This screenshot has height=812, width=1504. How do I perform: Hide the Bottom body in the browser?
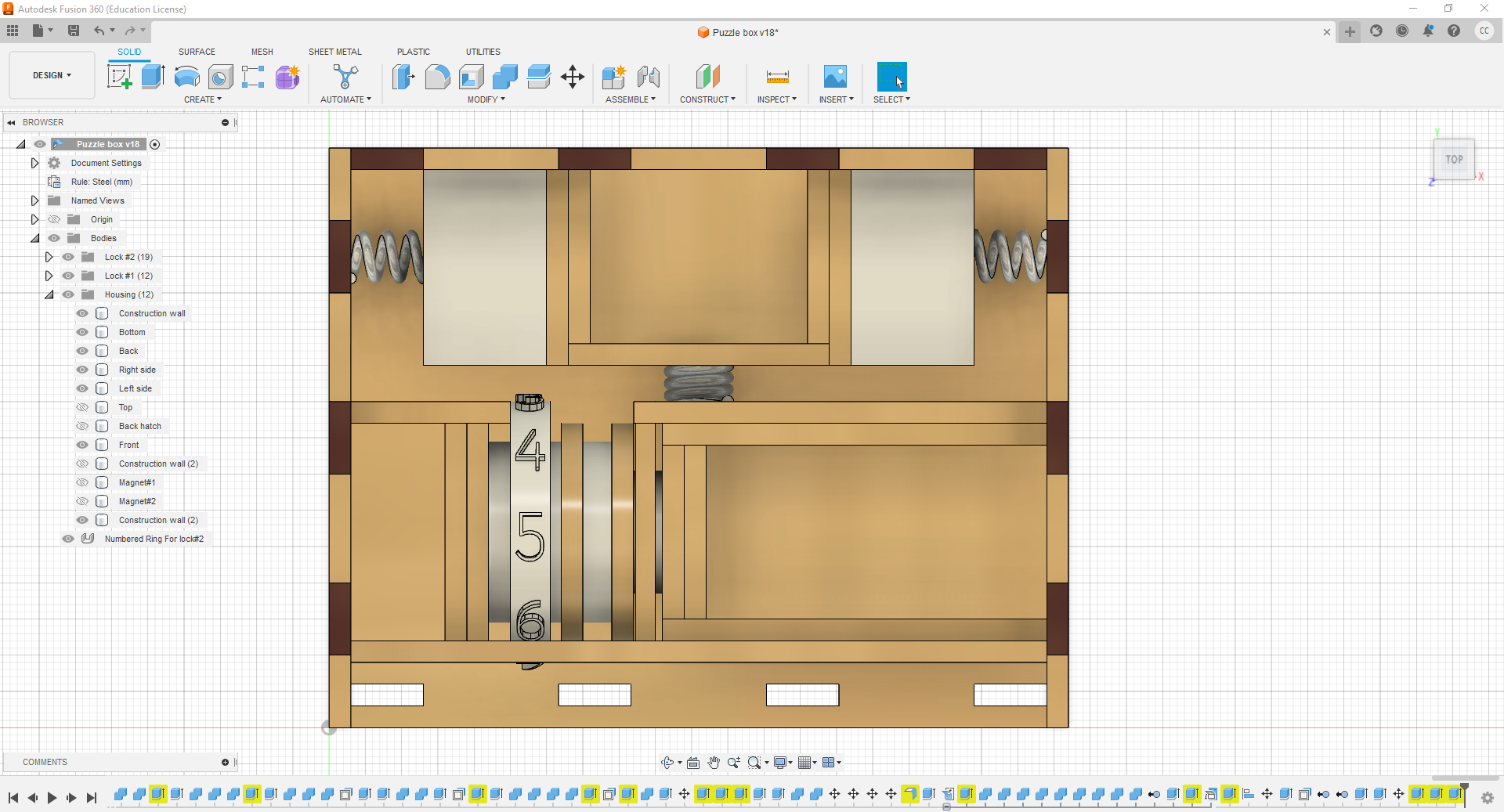(81, 332)
